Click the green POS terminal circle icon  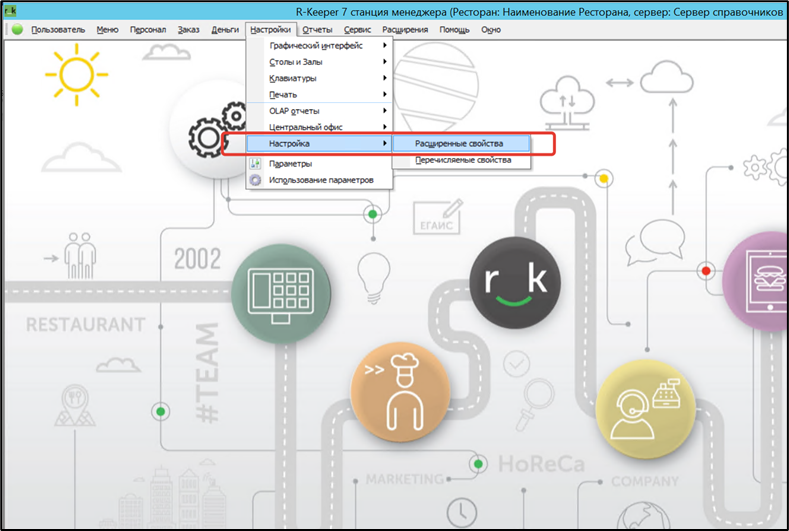[x=280, y=291]
